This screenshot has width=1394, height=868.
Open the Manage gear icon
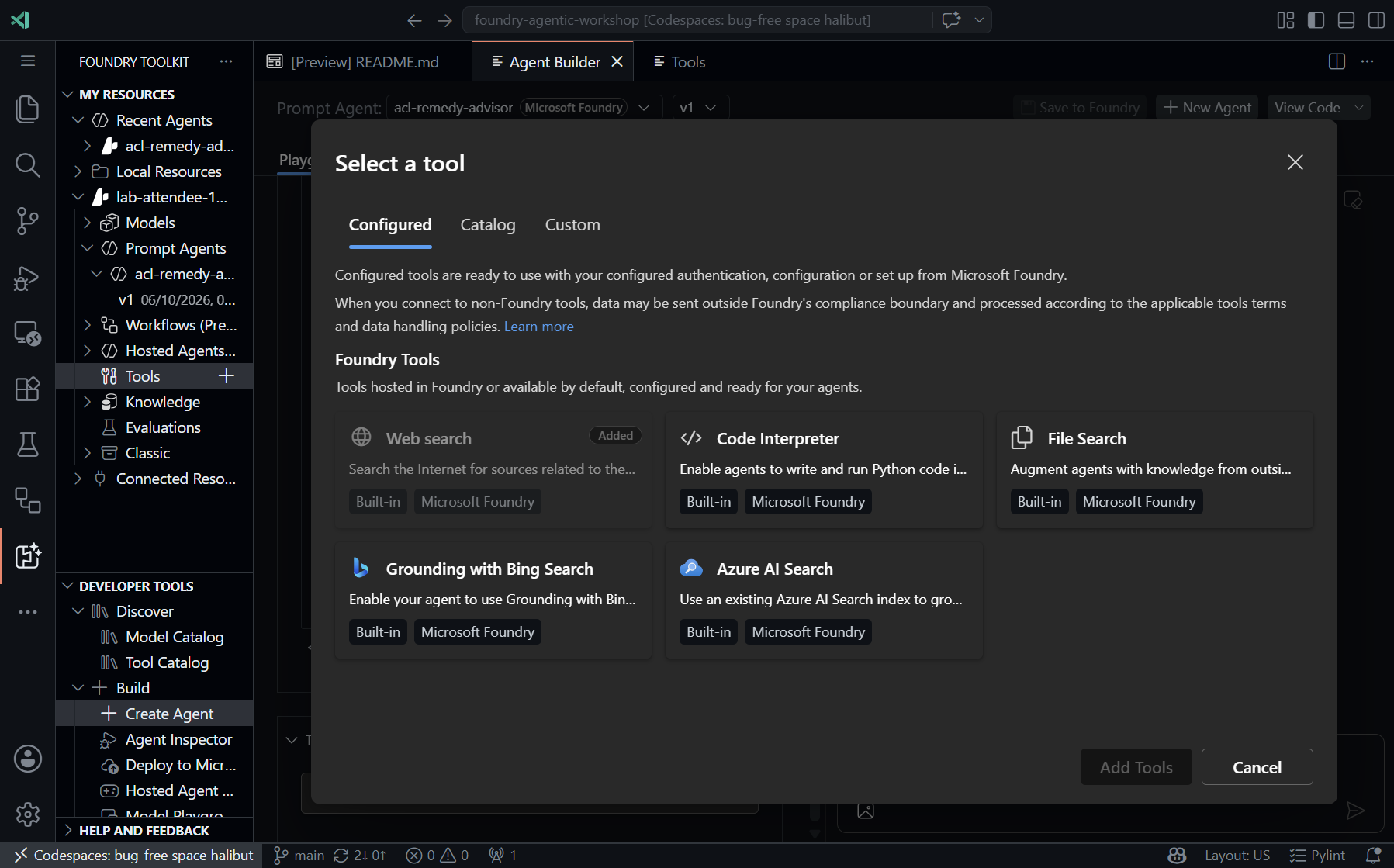click(x=28, y=814)
